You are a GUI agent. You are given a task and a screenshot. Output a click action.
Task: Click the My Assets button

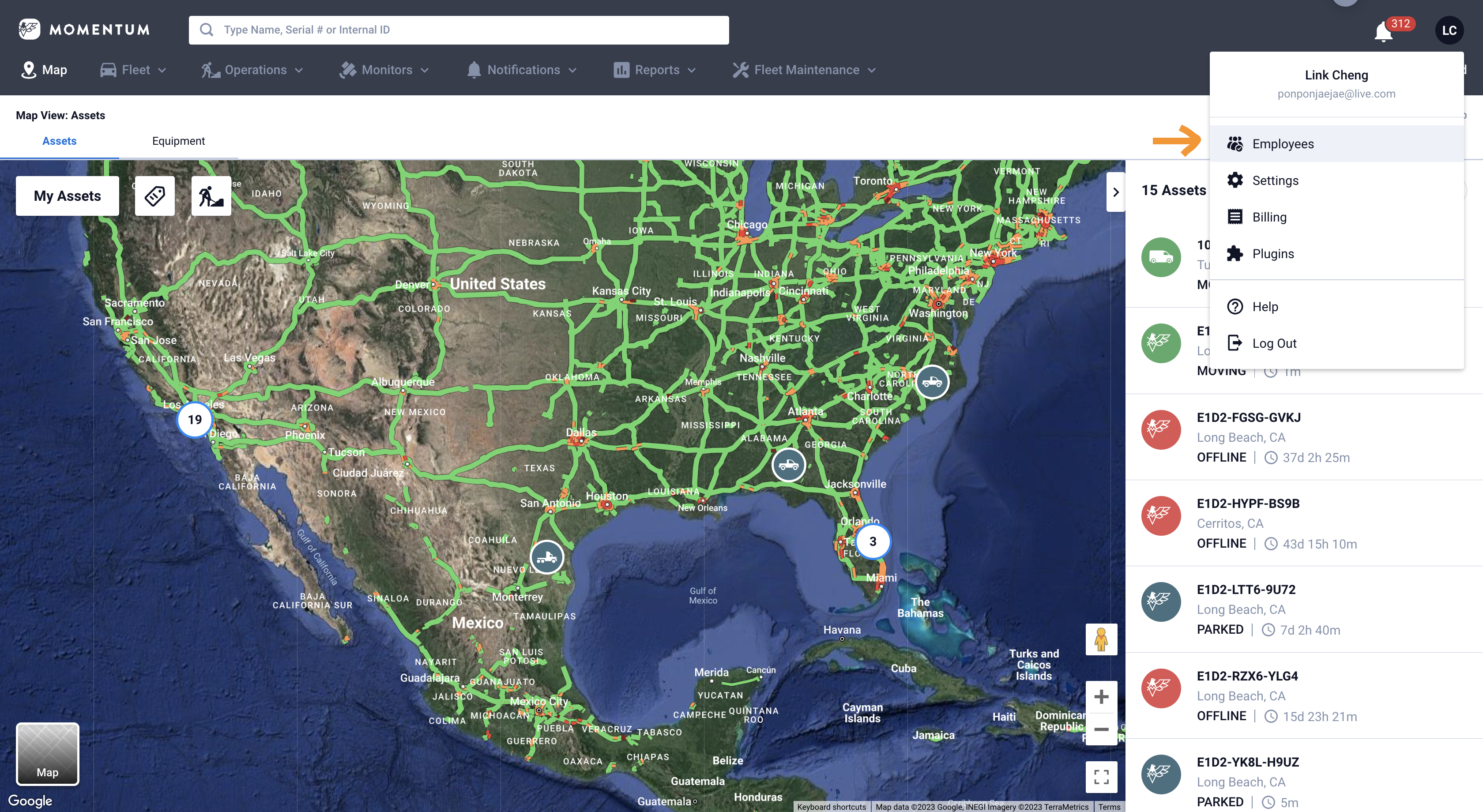(x=67, y=195)
